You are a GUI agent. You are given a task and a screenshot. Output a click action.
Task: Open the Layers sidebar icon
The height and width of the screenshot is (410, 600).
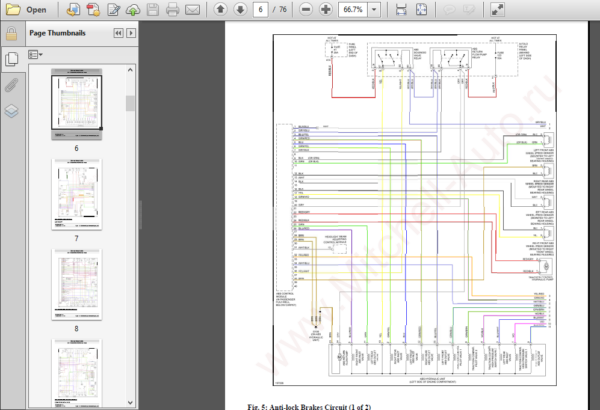click(x=11, y=111)
